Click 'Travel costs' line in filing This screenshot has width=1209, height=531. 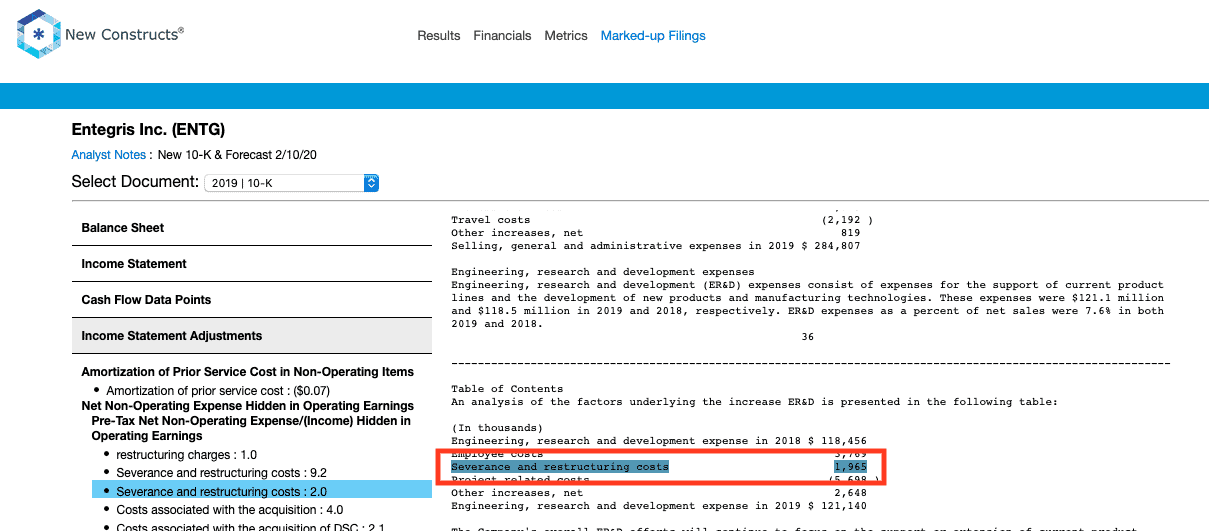(491, 220)
